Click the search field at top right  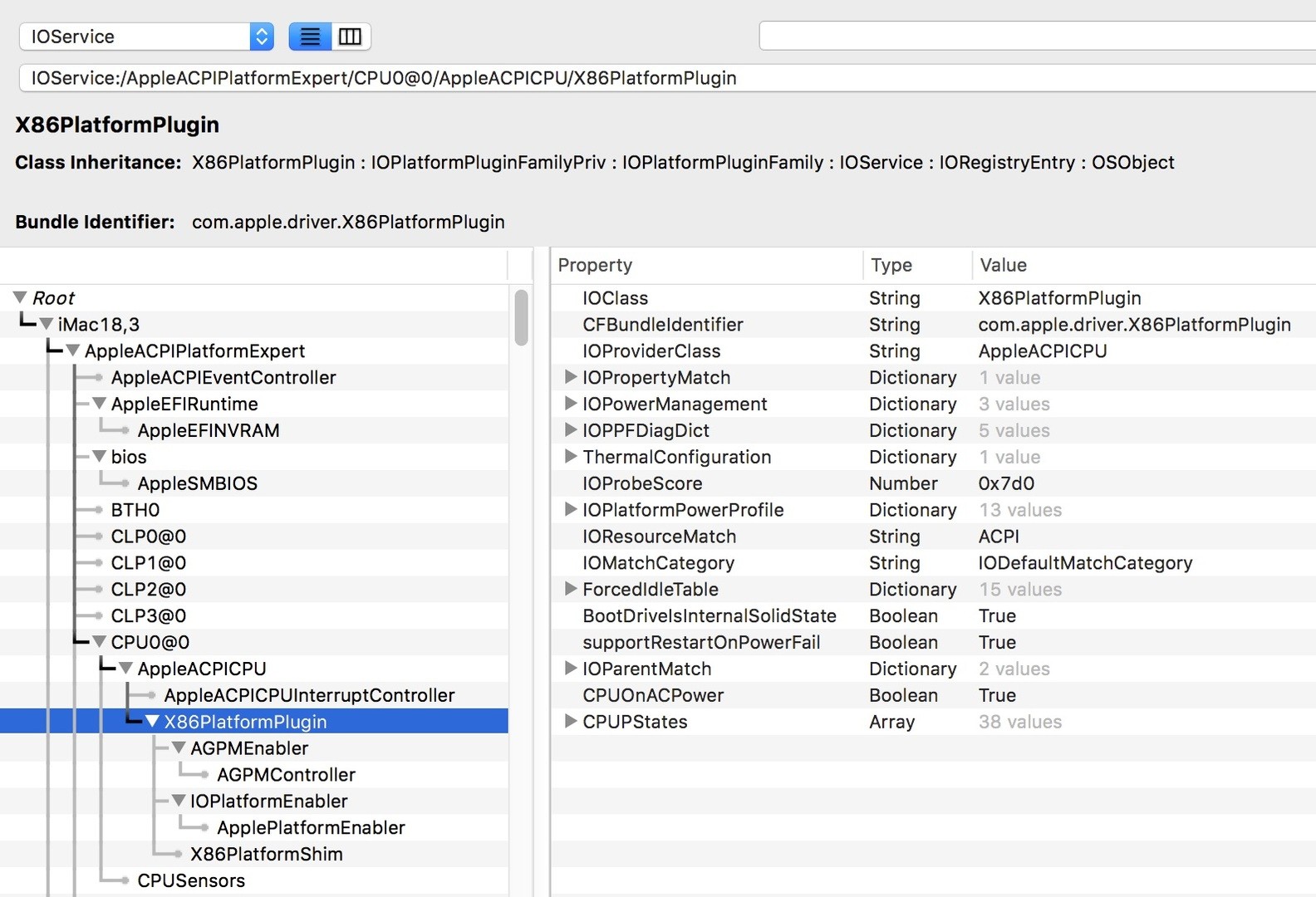click(x=1038, y=37)
